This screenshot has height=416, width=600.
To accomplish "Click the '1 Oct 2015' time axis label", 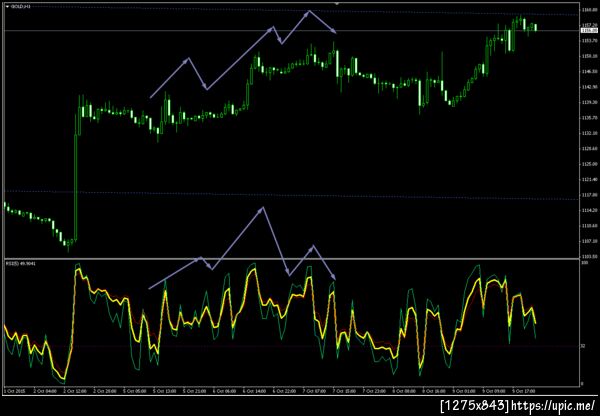I will [15, 392].
